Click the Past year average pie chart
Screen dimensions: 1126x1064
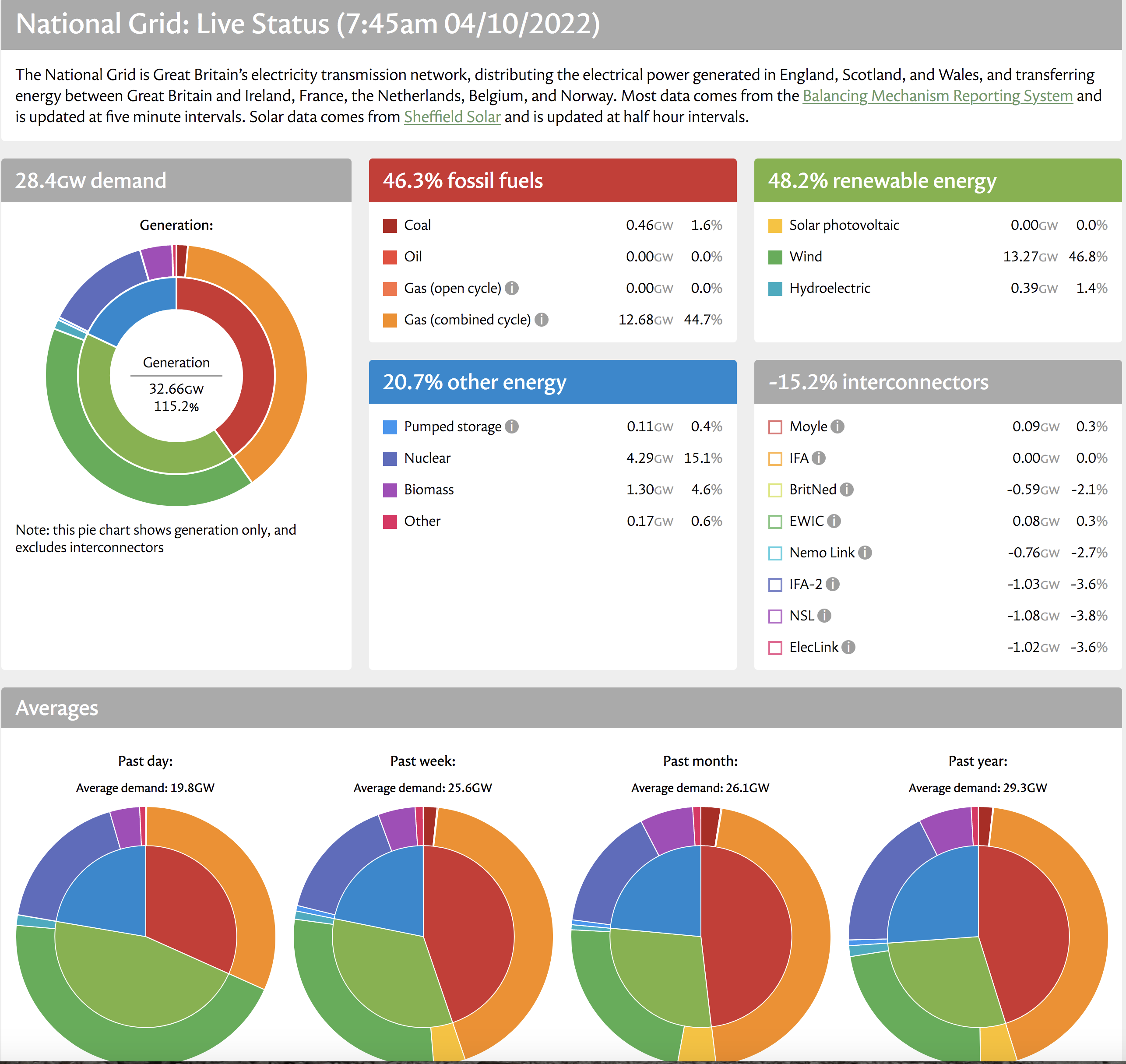tap(978, 936)
